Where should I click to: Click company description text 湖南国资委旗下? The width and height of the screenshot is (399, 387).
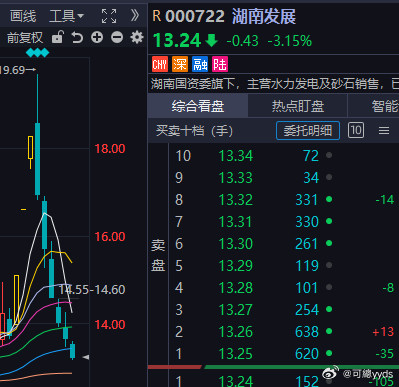click(x=193, y=84)
